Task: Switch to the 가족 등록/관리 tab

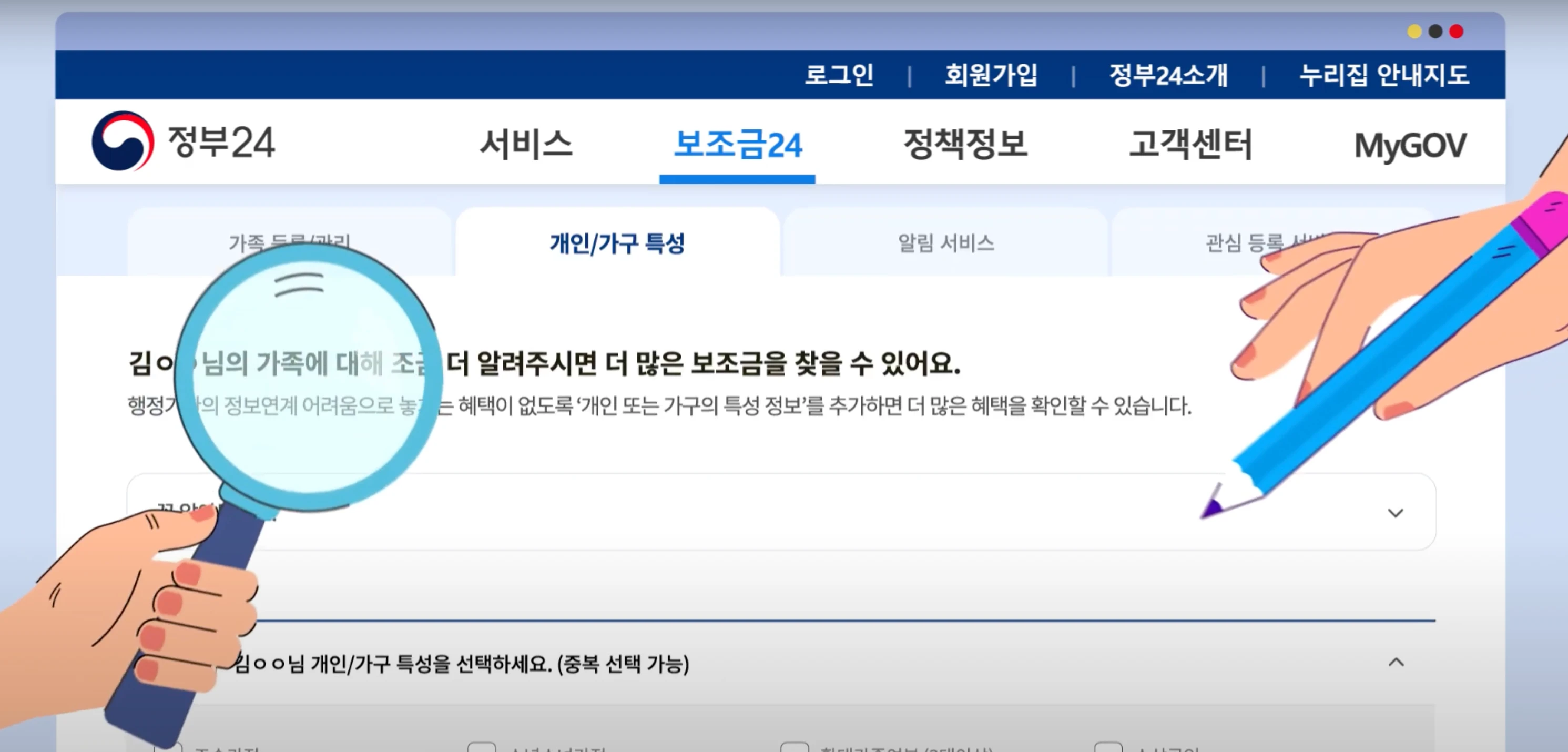Action: coord(289,242)
